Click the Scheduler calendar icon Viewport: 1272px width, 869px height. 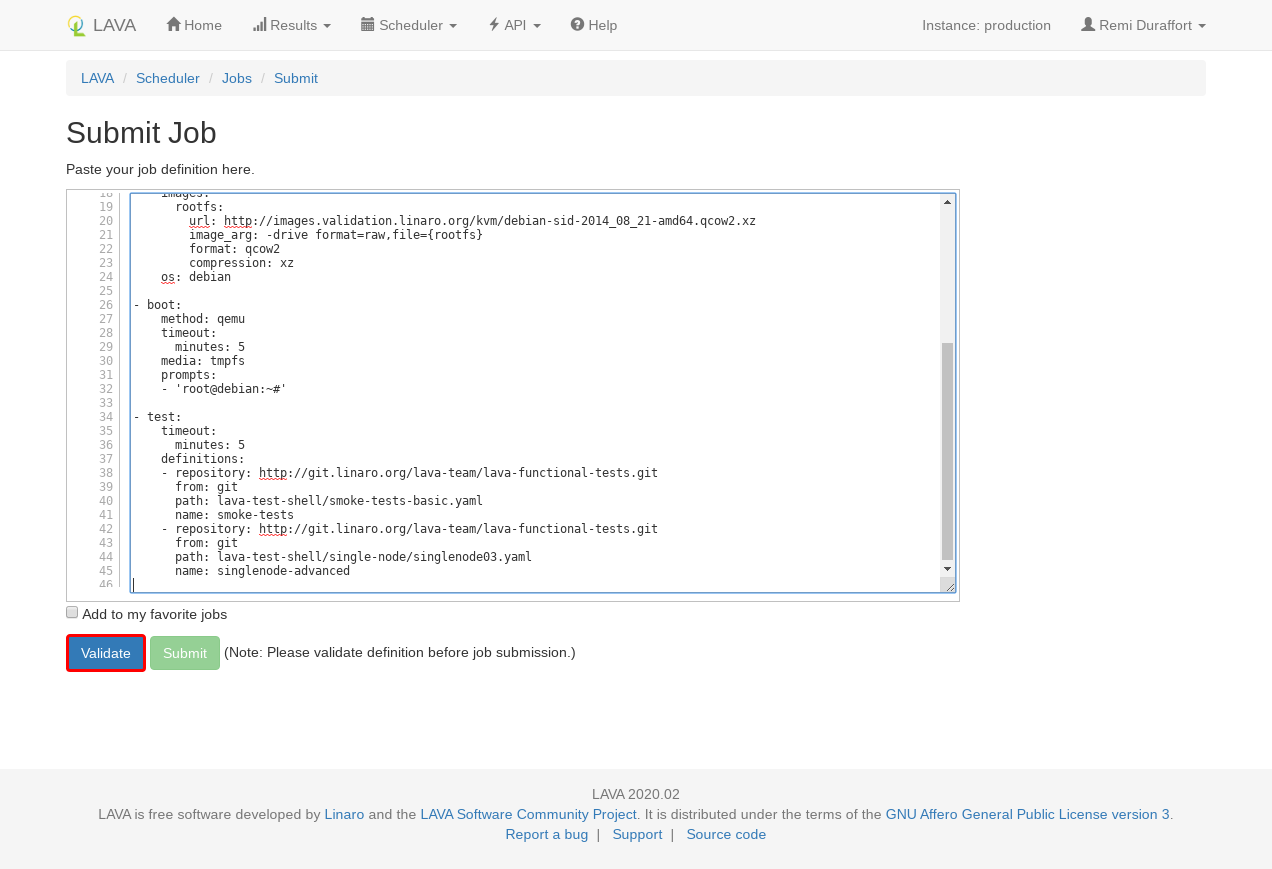367,25
